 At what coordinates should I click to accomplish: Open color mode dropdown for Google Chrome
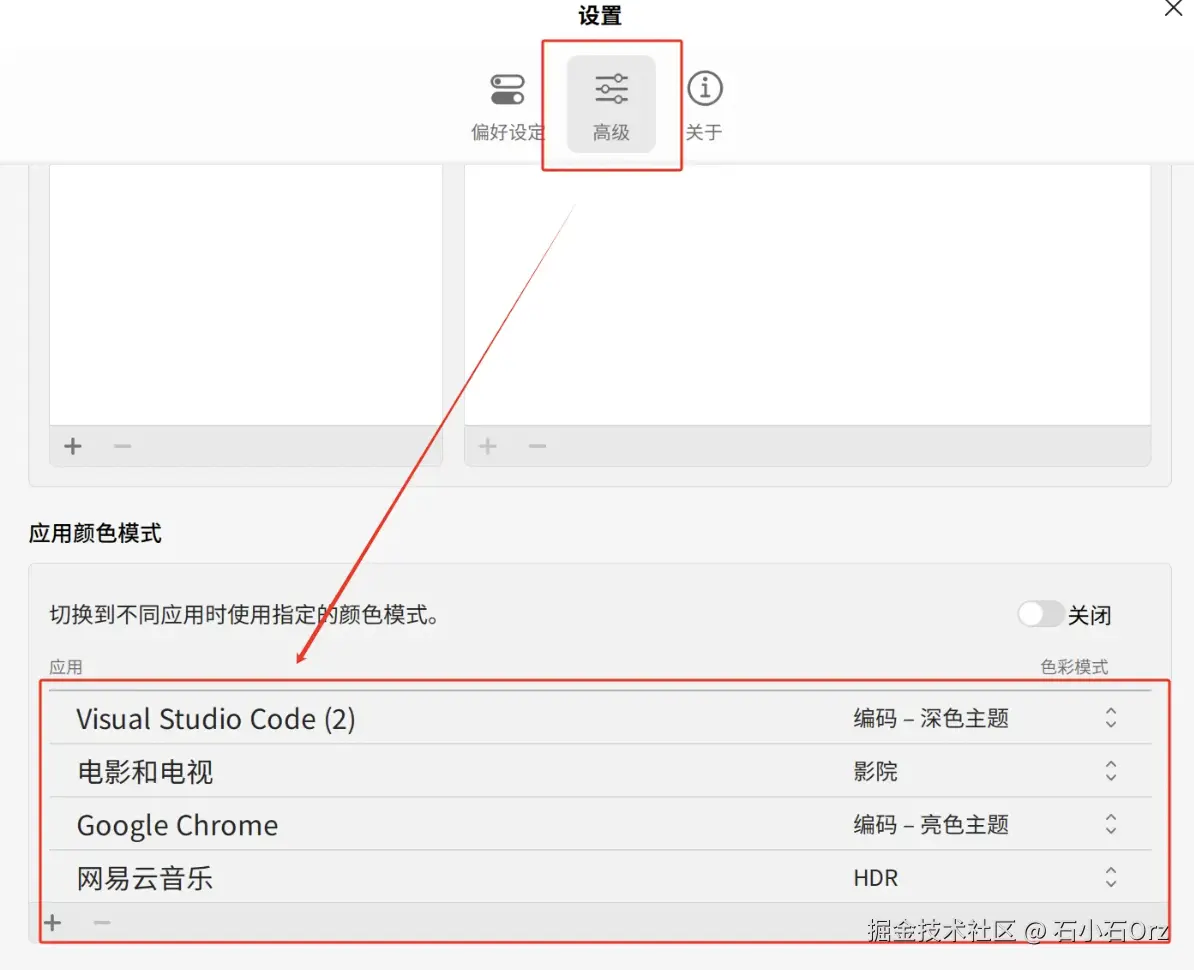coord(1111,824)
